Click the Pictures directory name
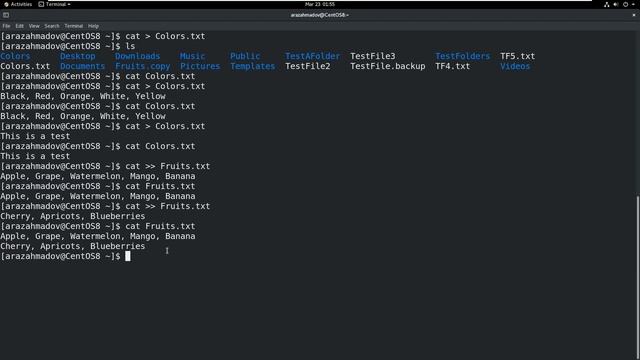The height and width of the screenshot is (360, 640). (x=200, y=66)
